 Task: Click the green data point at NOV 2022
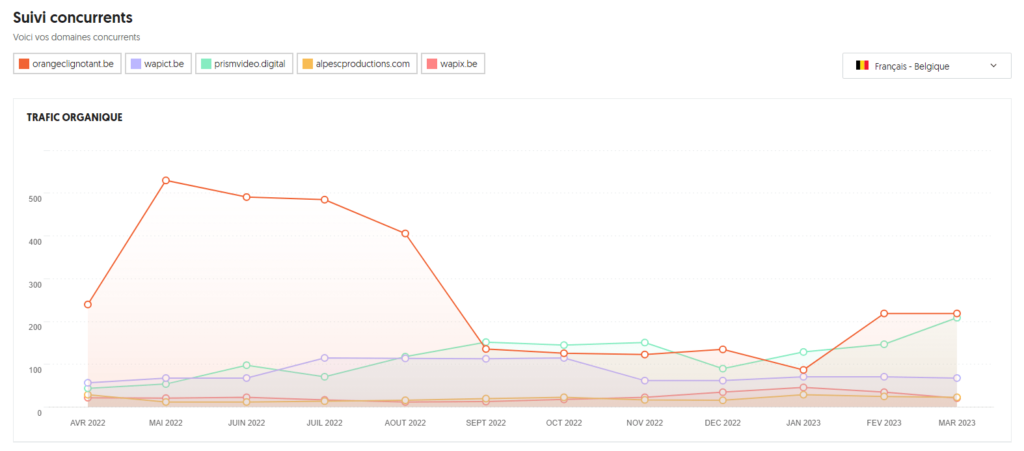point(645,342)
